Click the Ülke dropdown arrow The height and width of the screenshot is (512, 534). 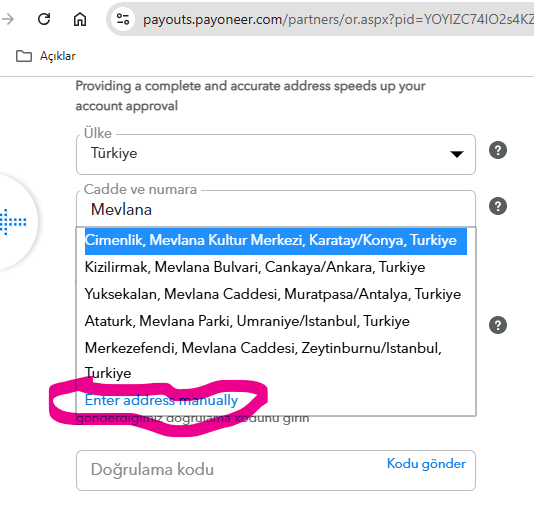(x=456, y=154)
